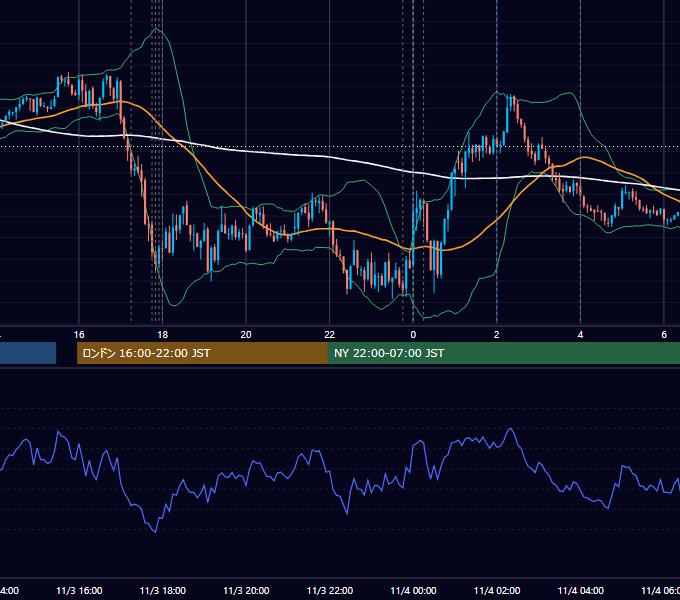Click the upper axis hour label 4
The height and width of the screenshot is (600, 680).
click(x=580, y=335)
